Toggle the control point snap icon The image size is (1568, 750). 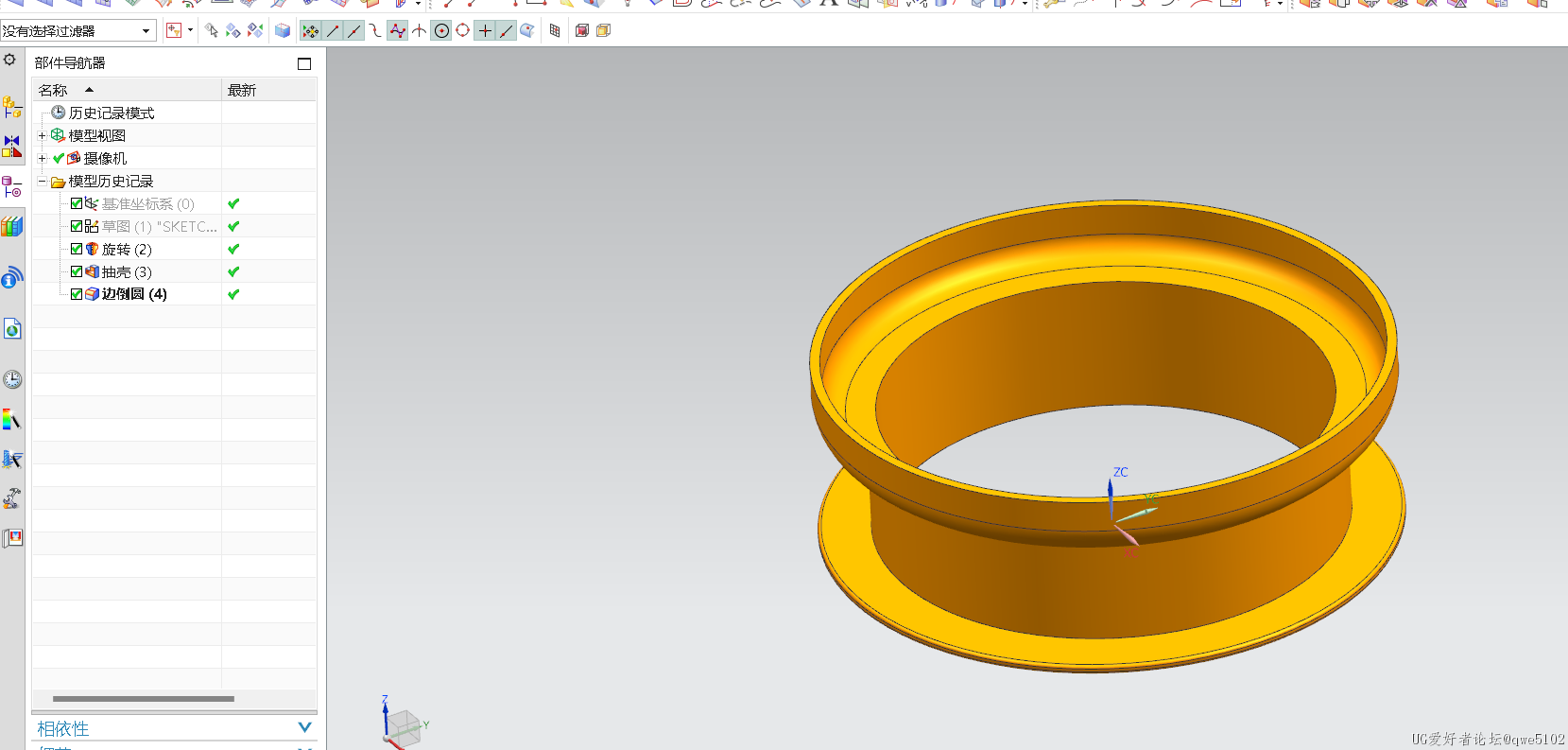point(376,31)
